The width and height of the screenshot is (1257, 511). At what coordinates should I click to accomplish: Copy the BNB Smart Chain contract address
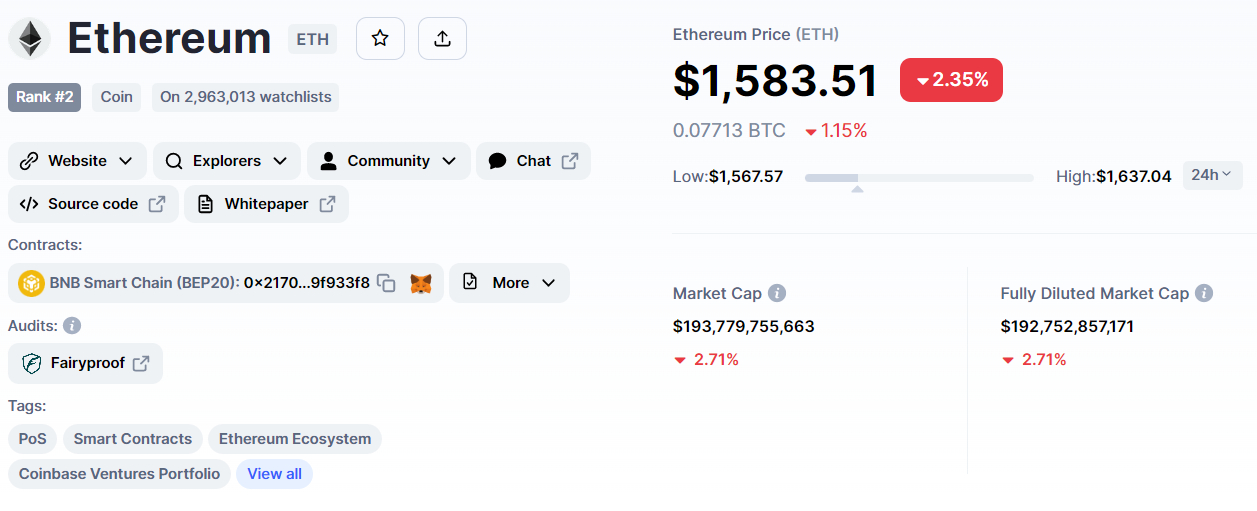386,283
